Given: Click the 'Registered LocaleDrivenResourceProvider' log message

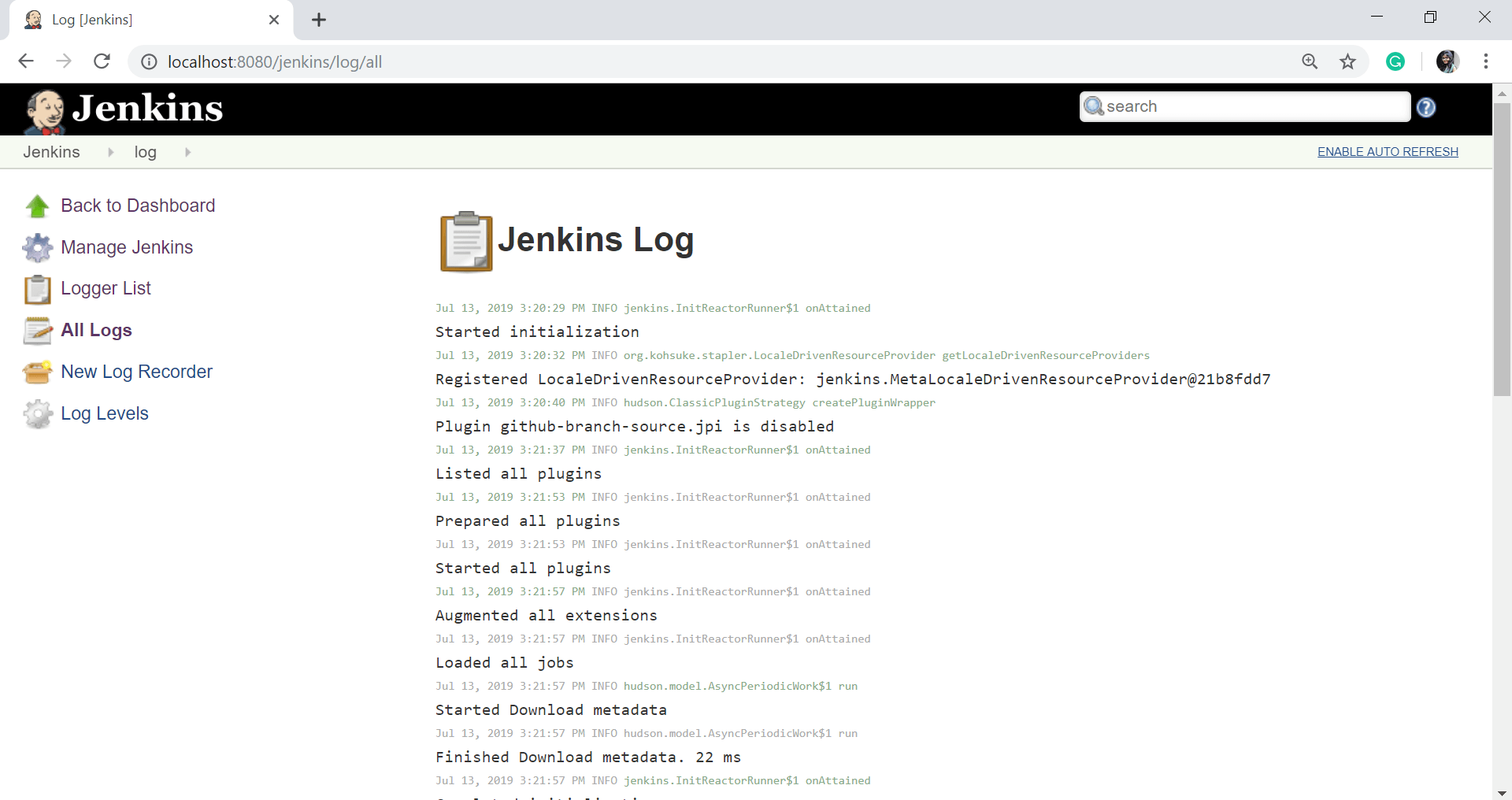Looking at the screenshot, I should tap(853, 379).
